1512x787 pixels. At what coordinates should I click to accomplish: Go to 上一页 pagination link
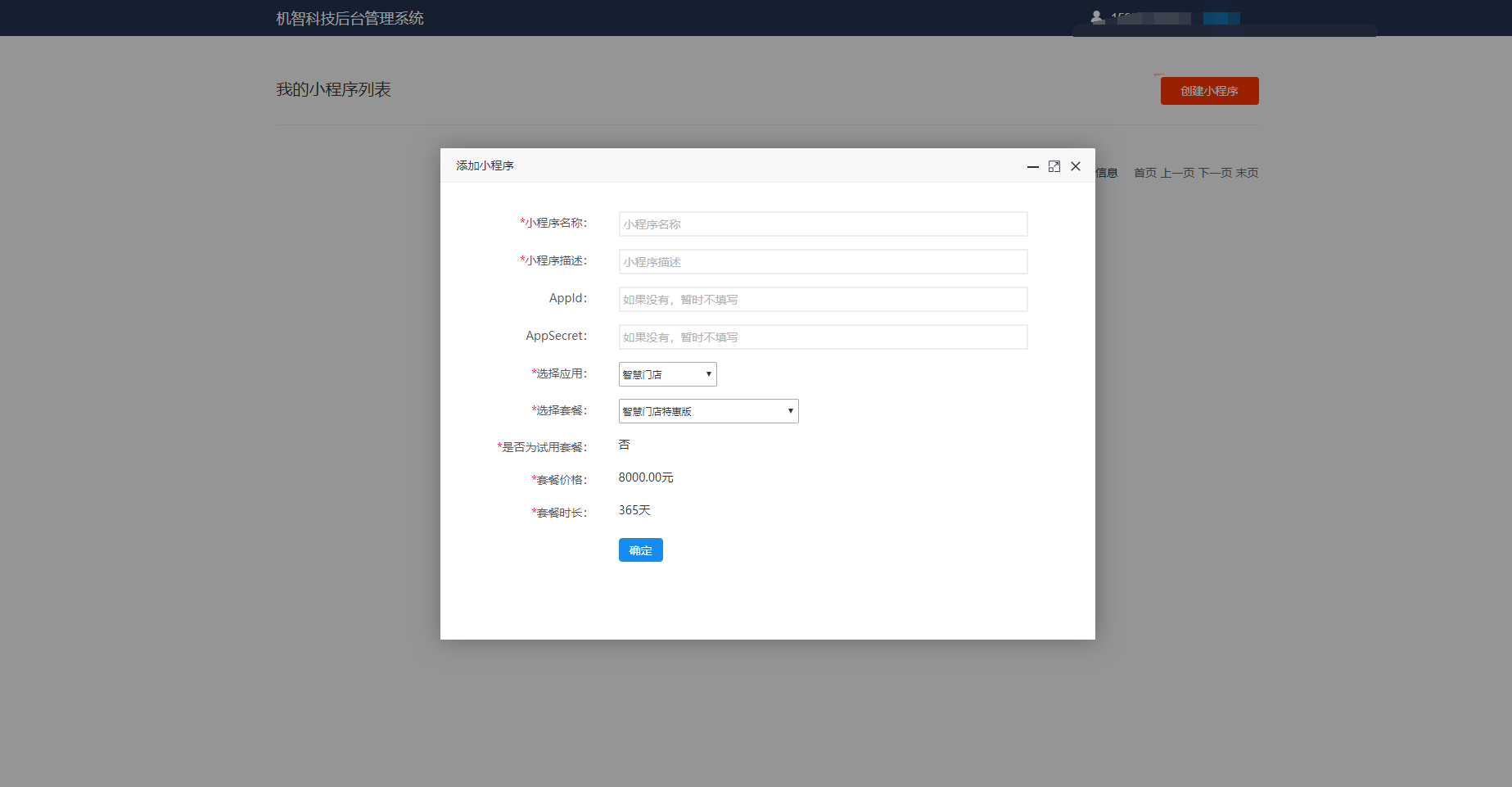[1177, 173]
